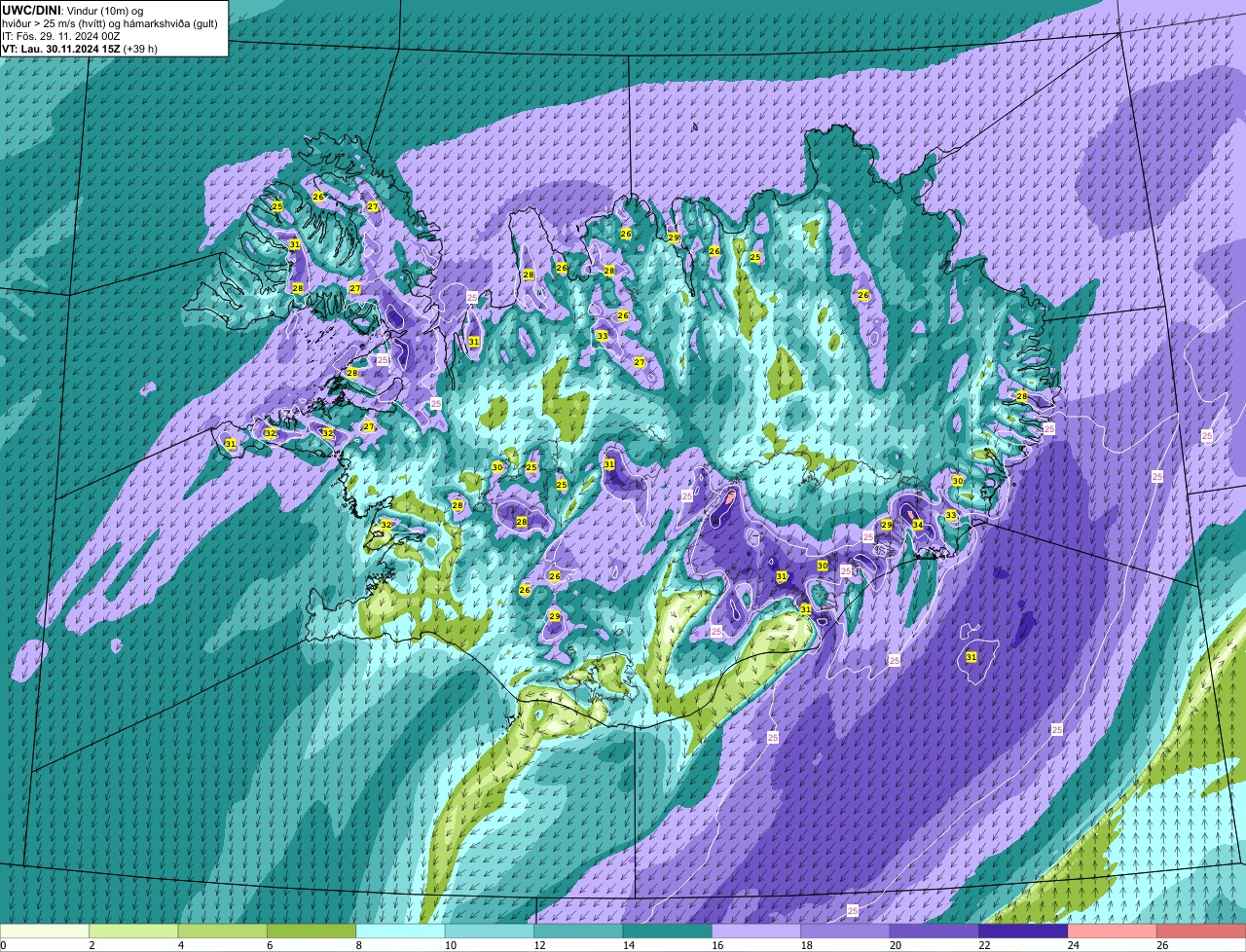
Task: Click the yellow "33" gust label beside the 34
Action: point(951,515)
